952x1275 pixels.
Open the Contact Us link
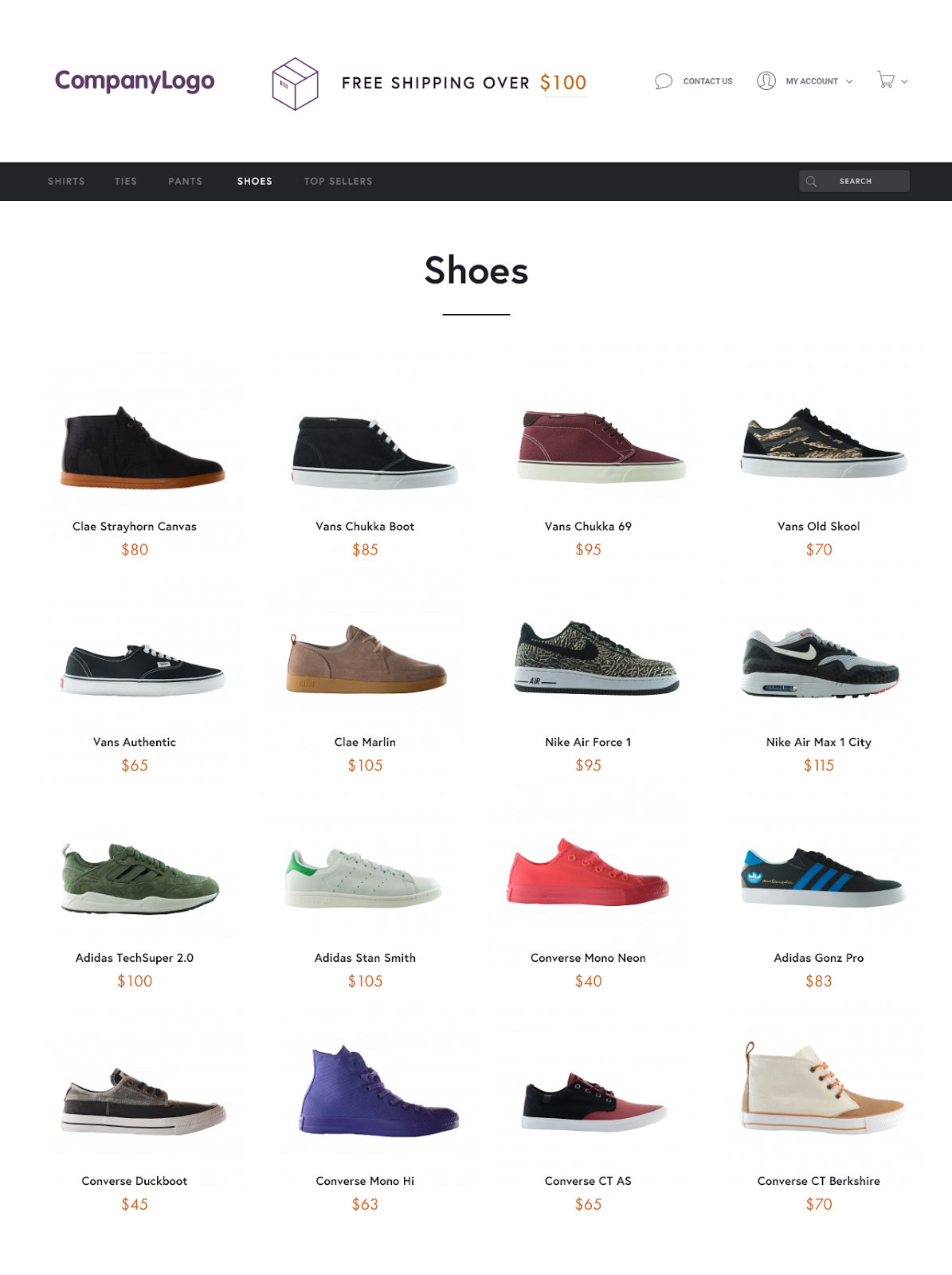[707, 81]
